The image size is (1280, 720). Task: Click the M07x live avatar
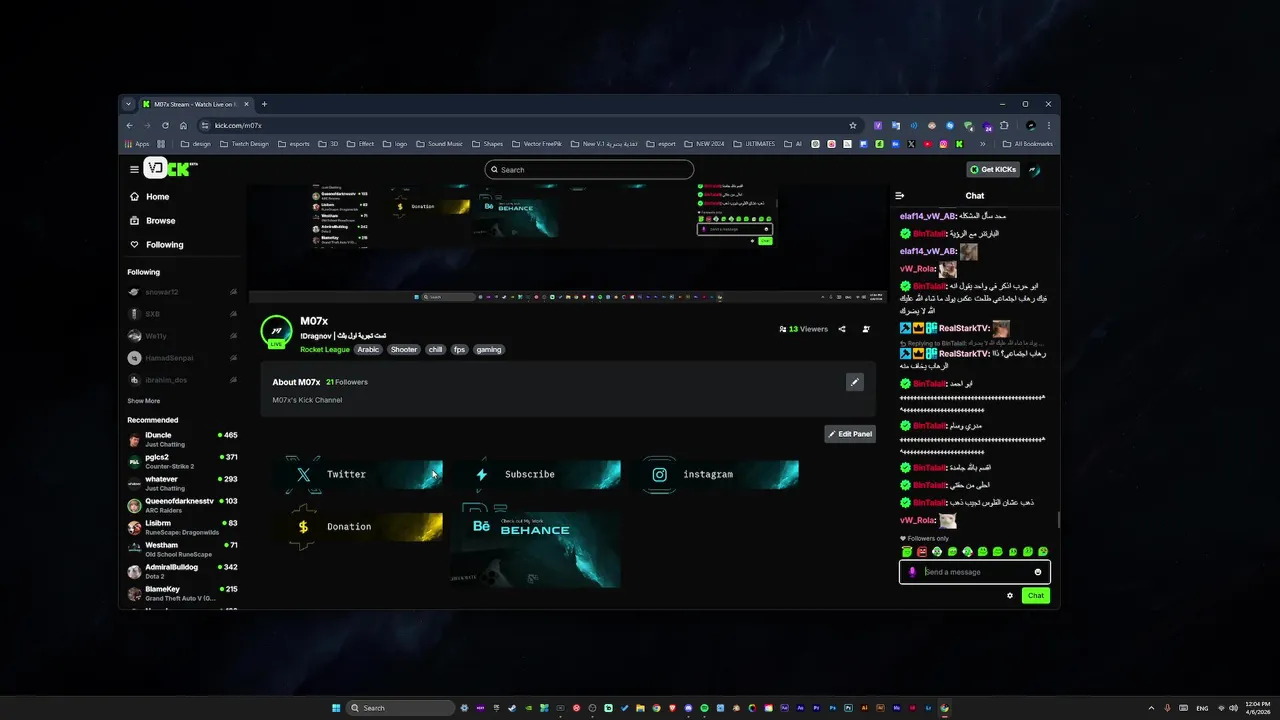[x=276, y=331]
